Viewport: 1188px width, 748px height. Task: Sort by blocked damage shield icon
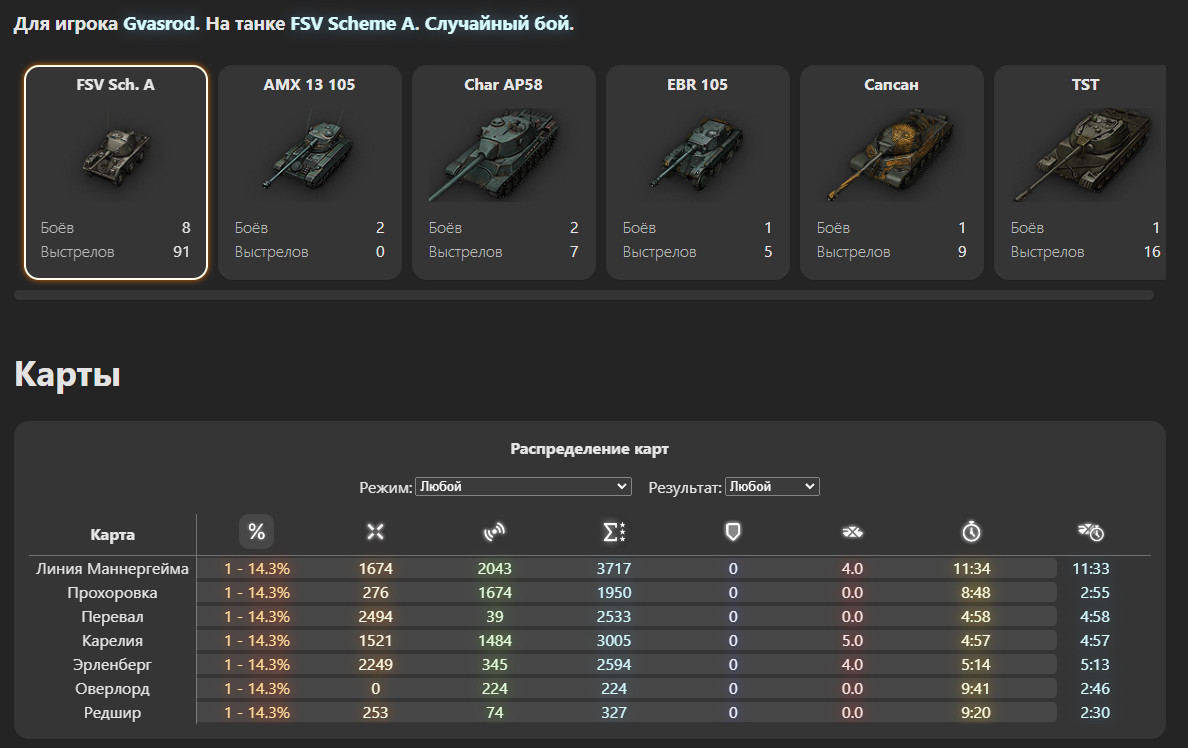coord(733,532)
